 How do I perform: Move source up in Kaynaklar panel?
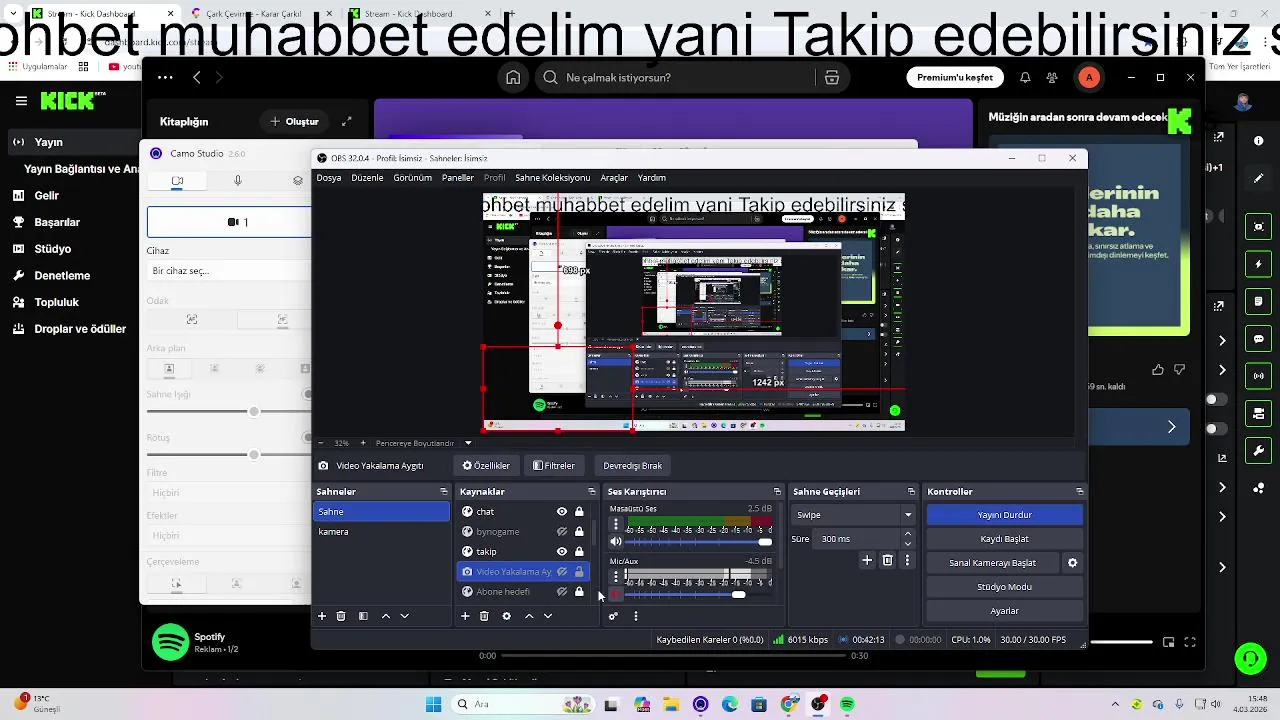tap(529, 616)
